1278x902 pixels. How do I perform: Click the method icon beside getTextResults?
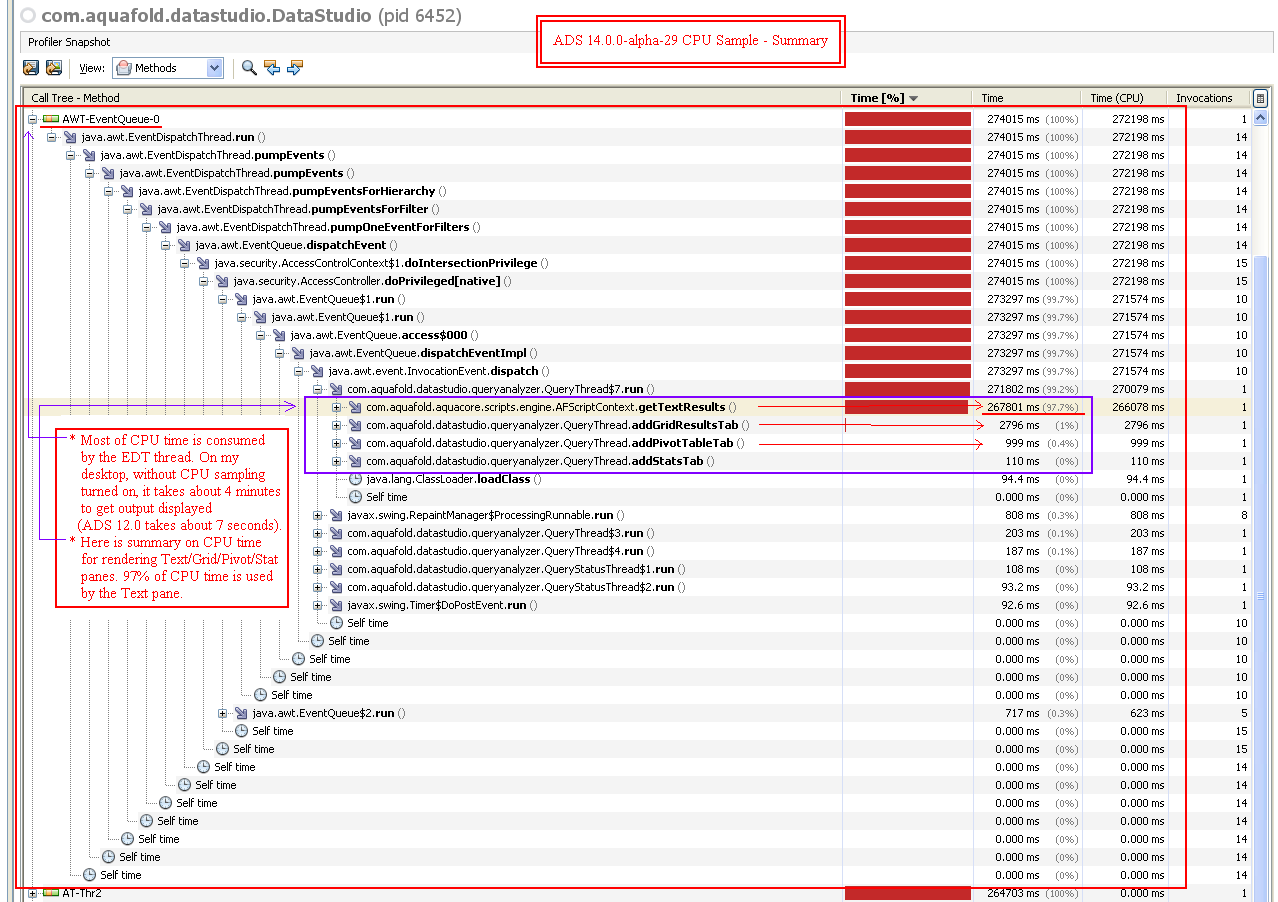[355, 407]
